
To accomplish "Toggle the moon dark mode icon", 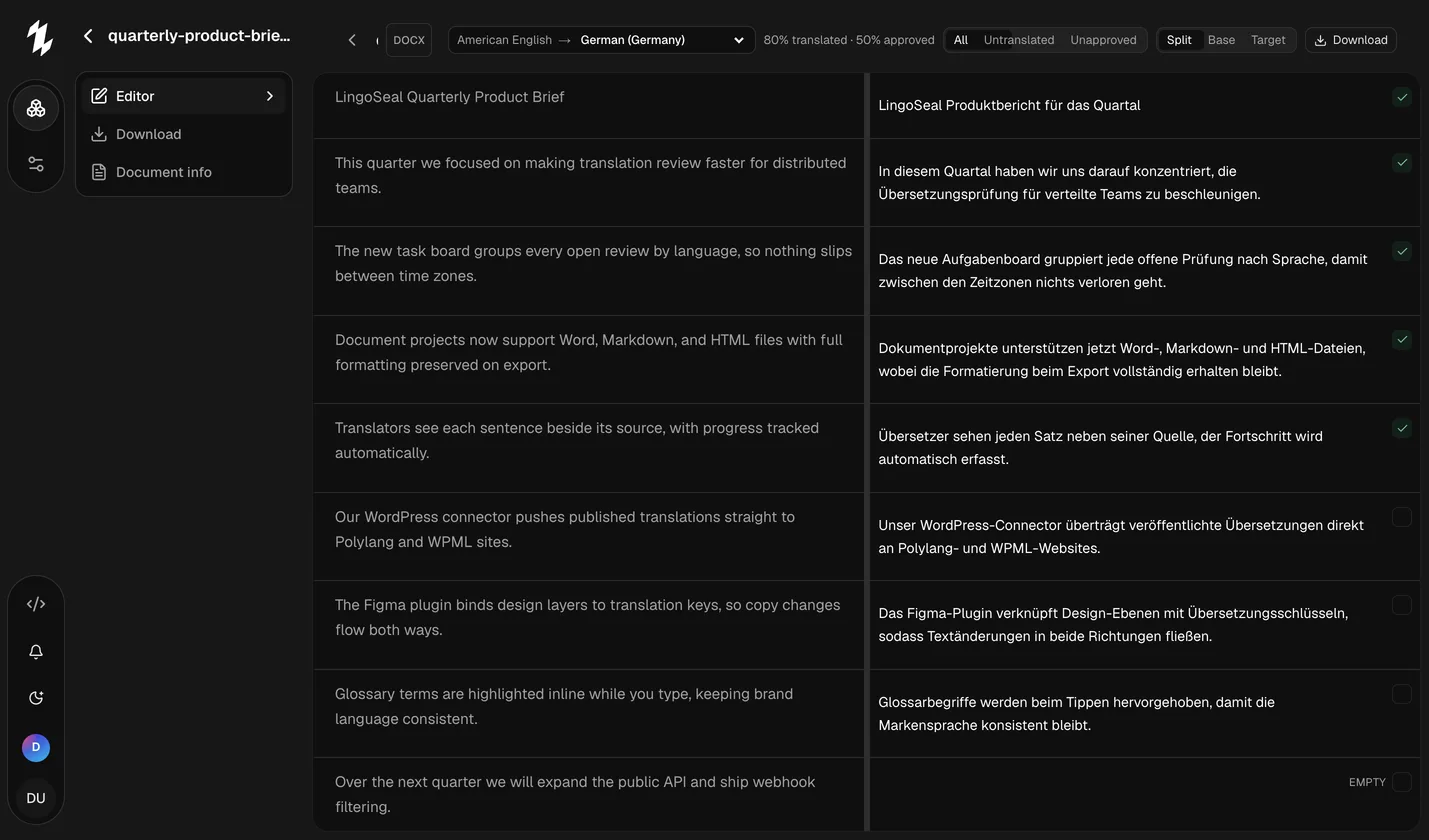I will pyautogui.click(x=36, y=698).
